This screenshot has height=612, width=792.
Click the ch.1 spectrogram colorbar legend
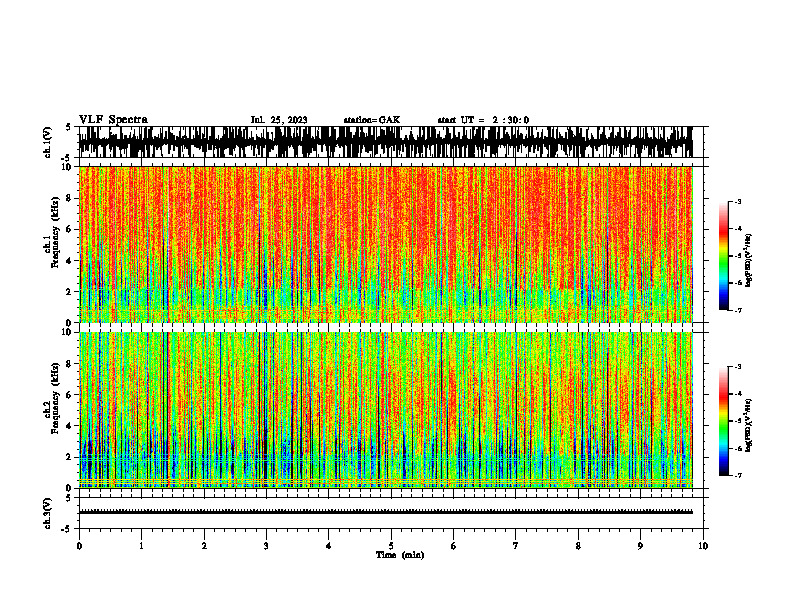[x=723, y=256]
